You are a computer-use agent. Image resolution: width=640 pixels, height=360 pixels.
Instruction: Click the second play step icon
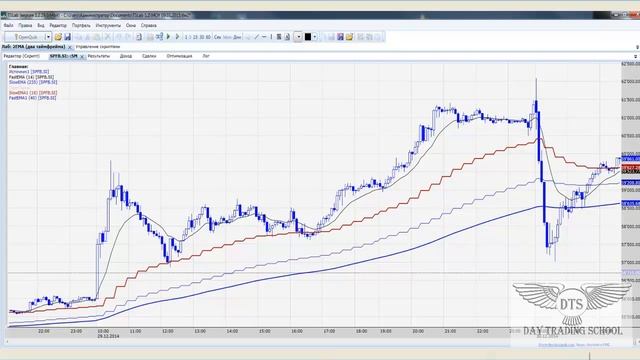(177, 37)
